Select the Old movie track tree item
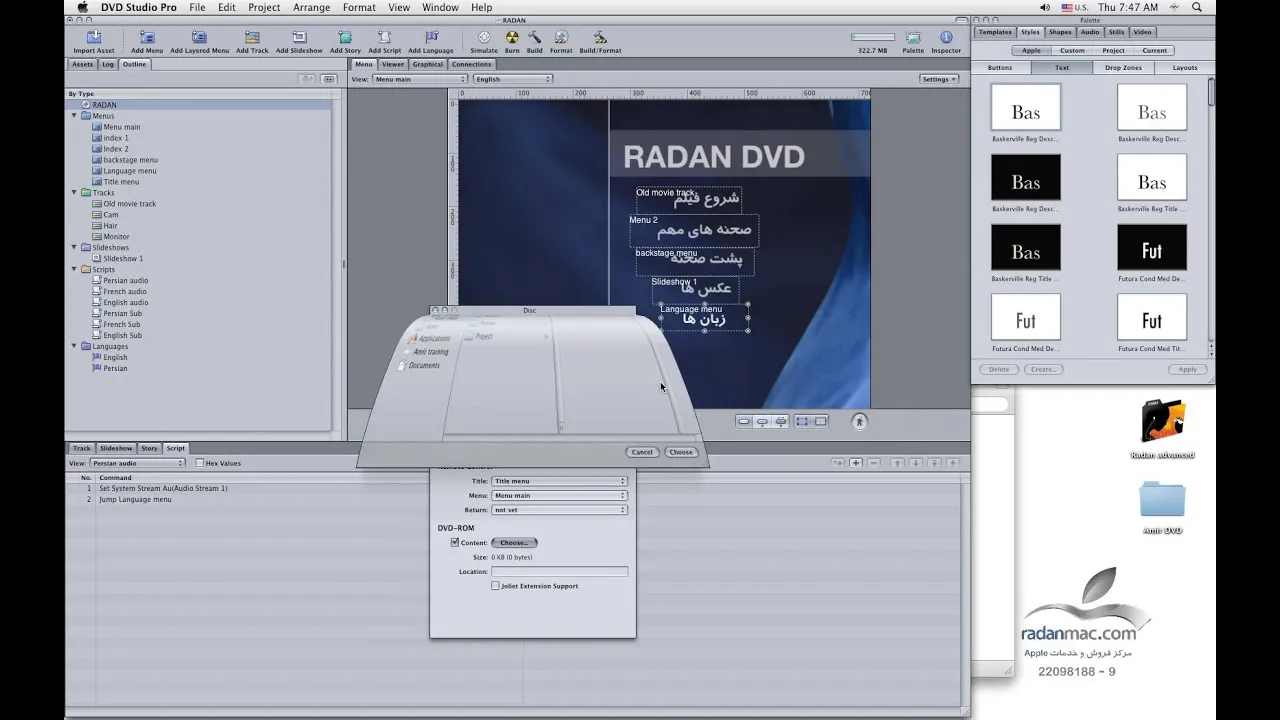Image resolution: width=1280 pixels, height=720 pixels. [129, 204]
